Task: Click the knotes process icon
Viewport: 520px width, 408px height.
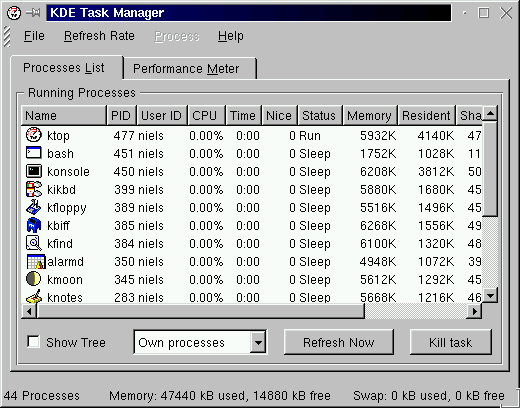Action: tap(34, 296)
